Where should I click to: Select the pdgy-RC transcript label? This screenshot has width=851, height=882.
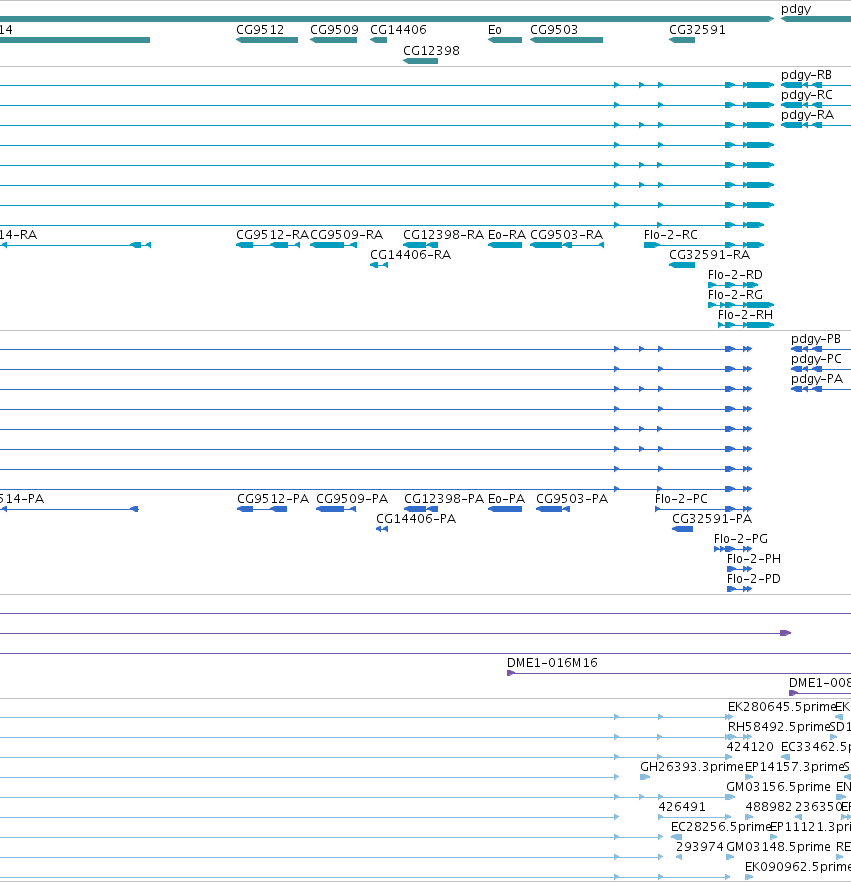click(807, 95)
